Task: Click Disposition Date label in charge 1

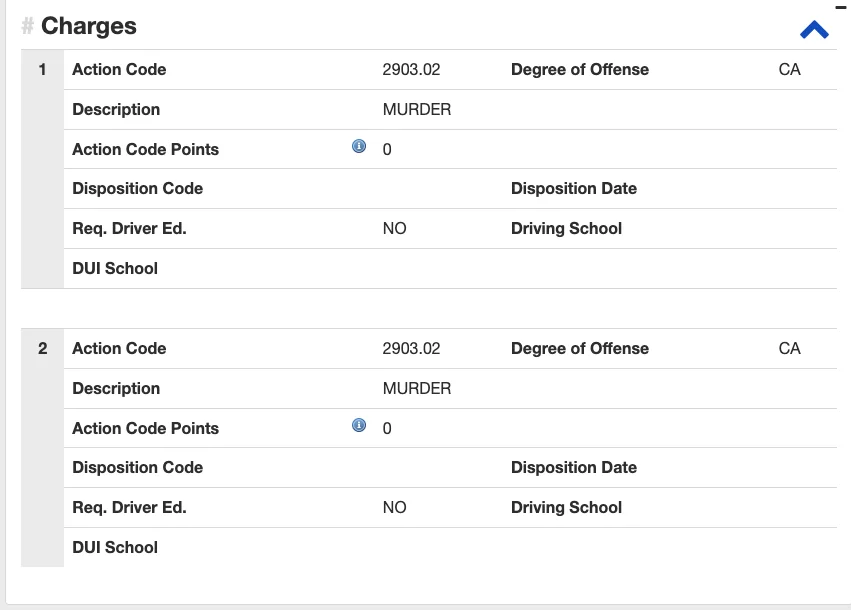Action: tap(573, 189)
